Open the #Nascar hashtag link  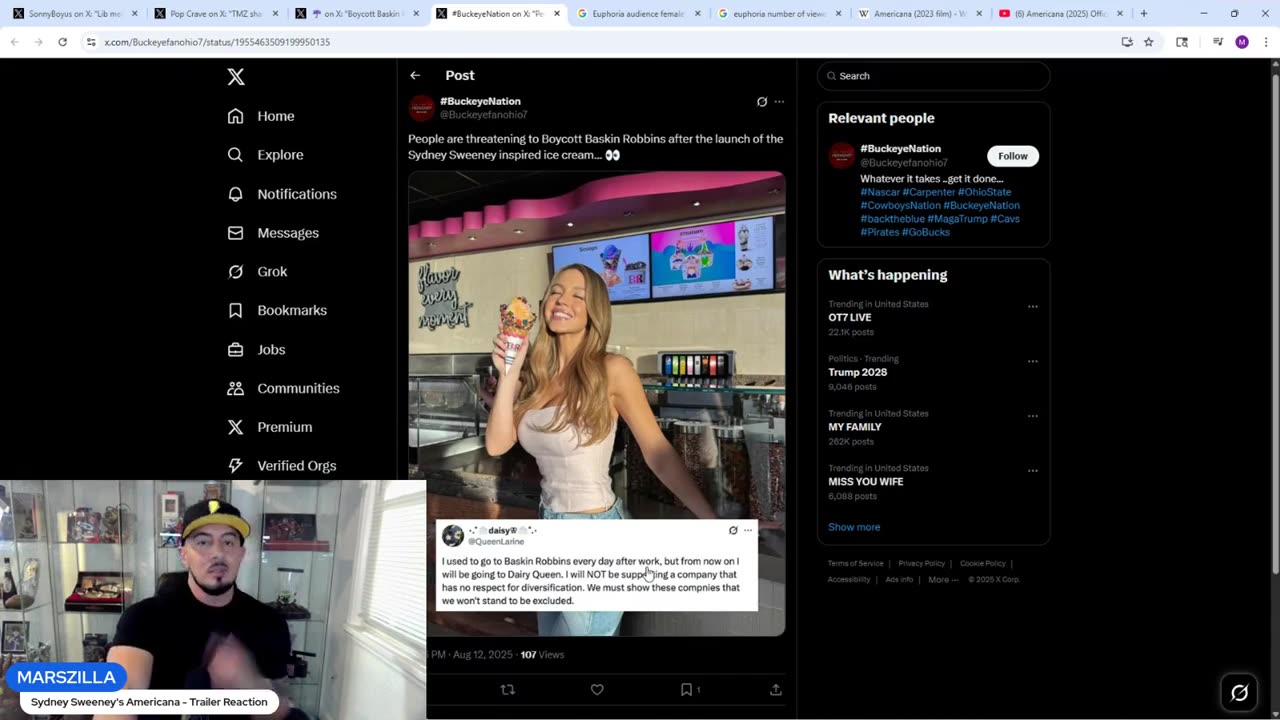click(880, 192)
